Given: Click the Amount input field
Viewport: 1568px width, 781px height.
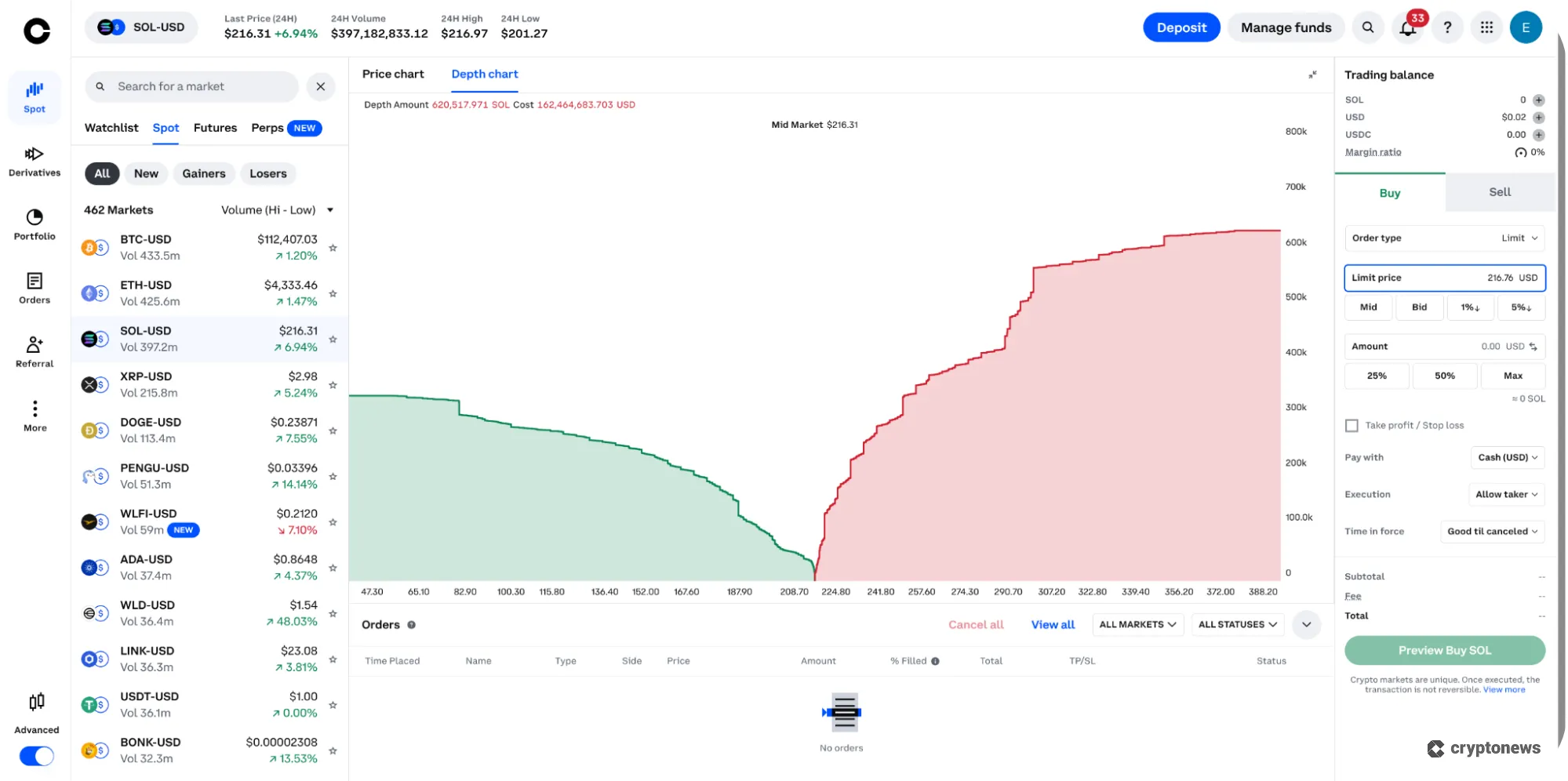Looking at the screenshot, I should (1444, 346).
